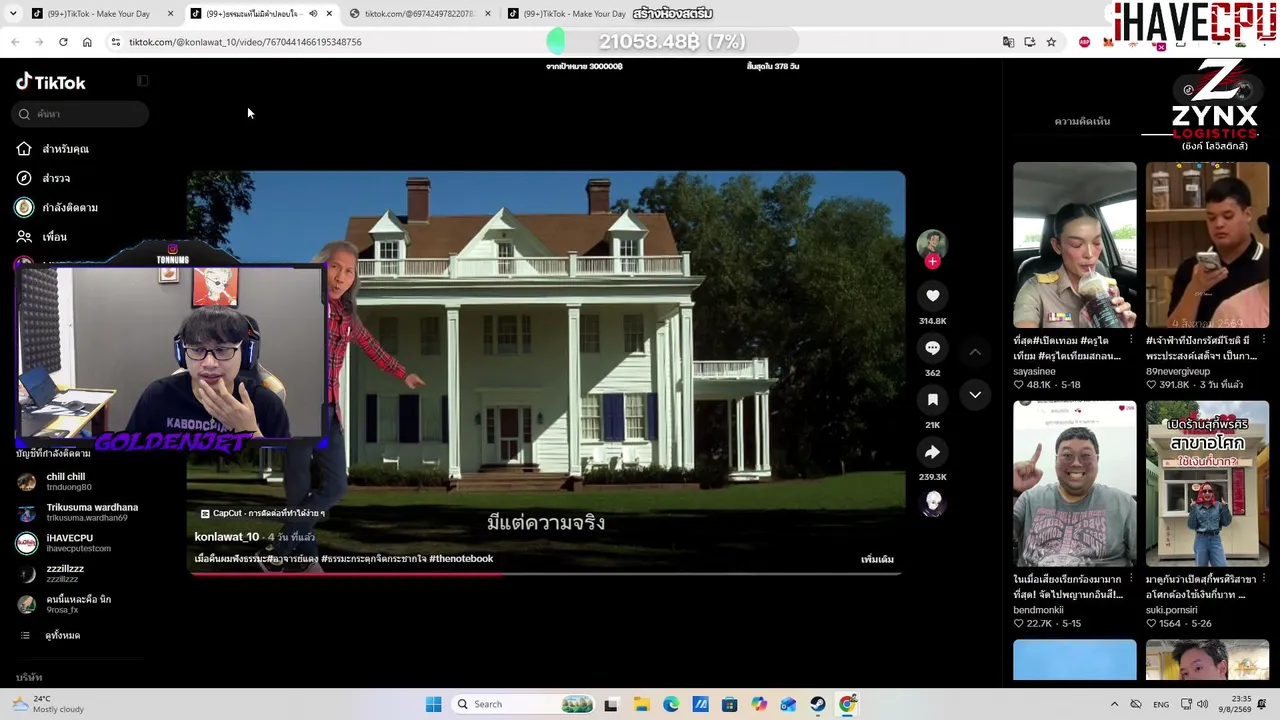The height and width of the screenshot is (720, 1280).
Task: Close the active TikTok video tab
Action: click(329, 14)
